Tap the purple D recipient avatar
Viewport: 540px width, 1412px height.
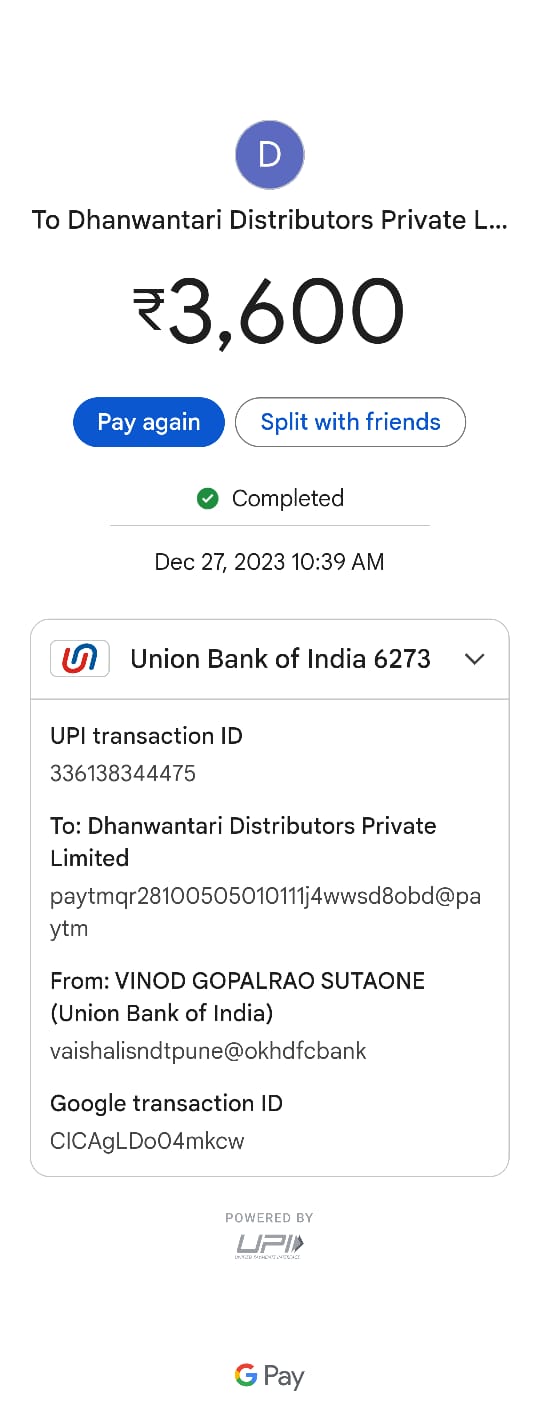(269, 154)
